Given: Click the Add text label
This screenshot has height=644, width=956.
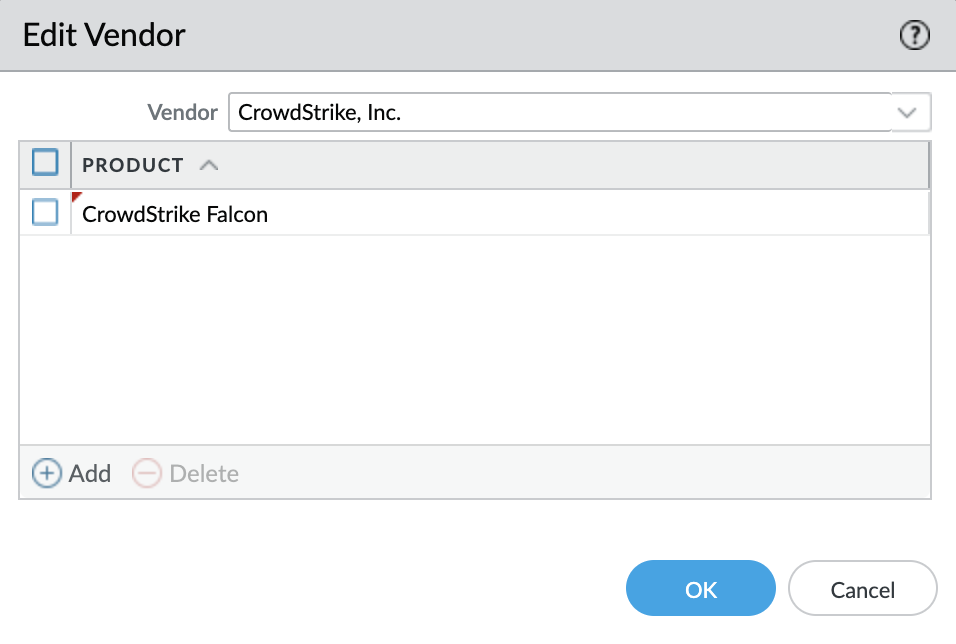Looking at the screenshot, I should coord(90,473).
